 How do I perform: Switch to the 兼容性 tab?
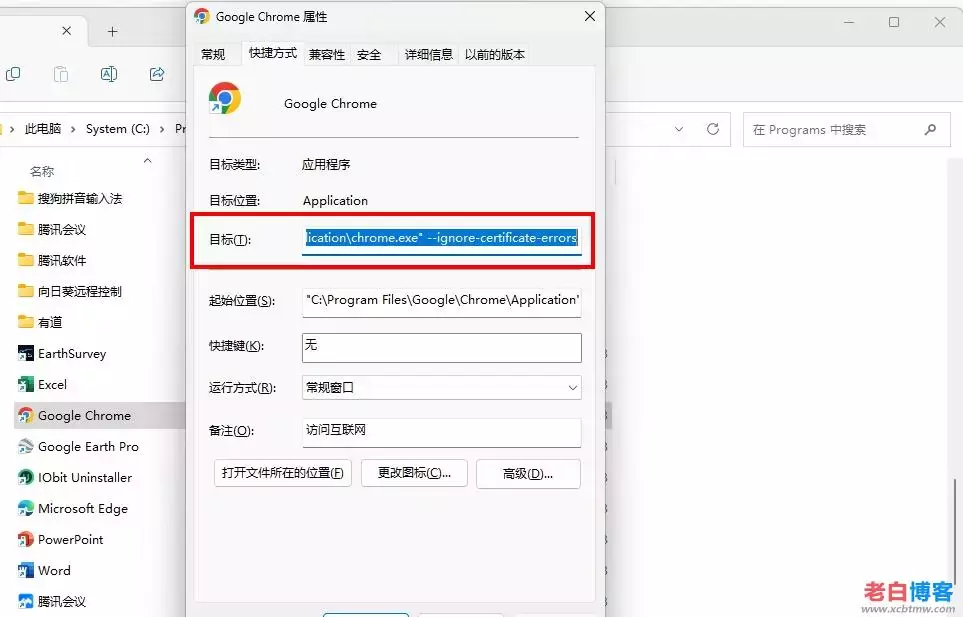click(x=325, y=55)
